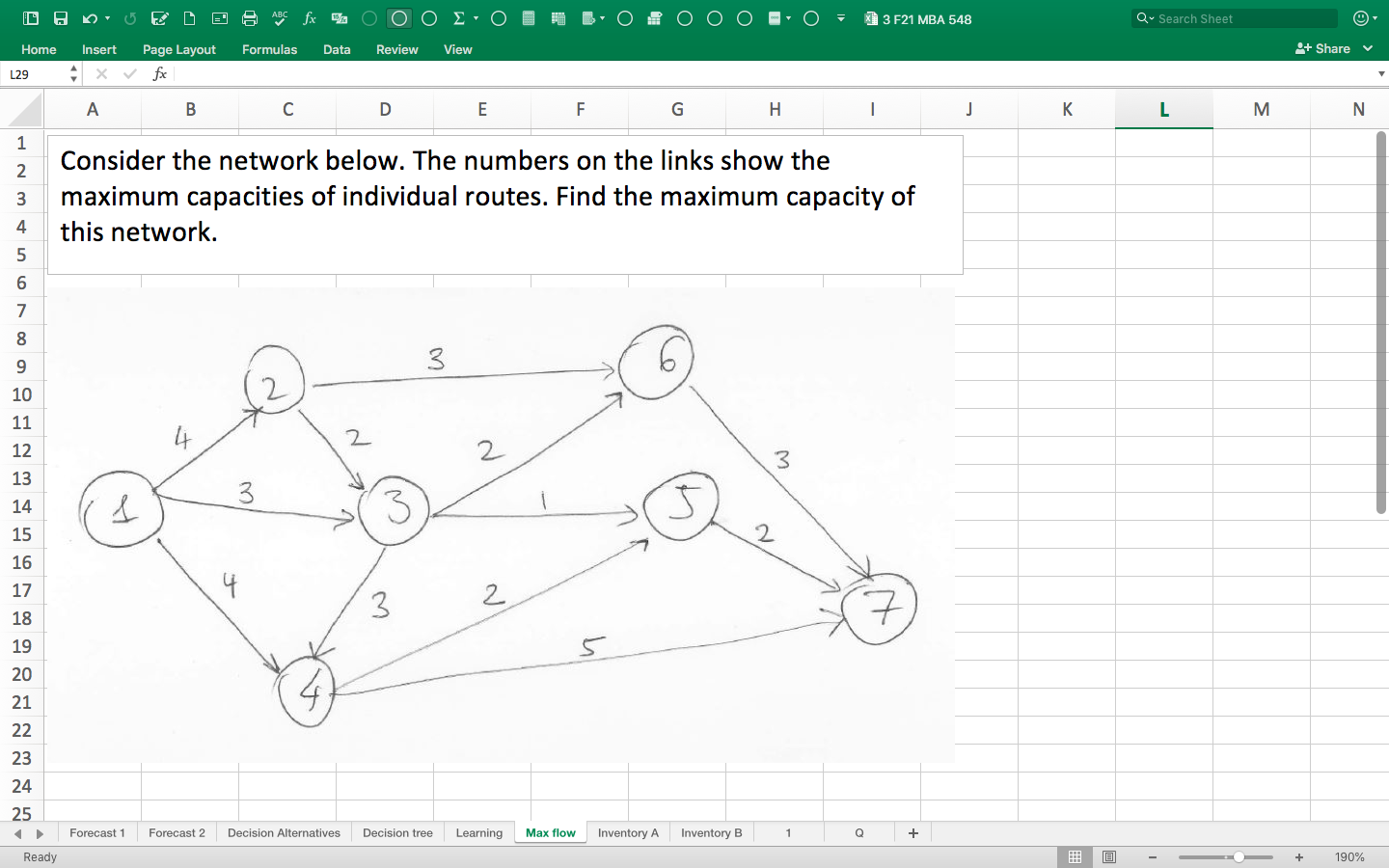Expand the formula bar with right arrow
Screen dimensions: 1389x868
click(x=1381, y=74)
